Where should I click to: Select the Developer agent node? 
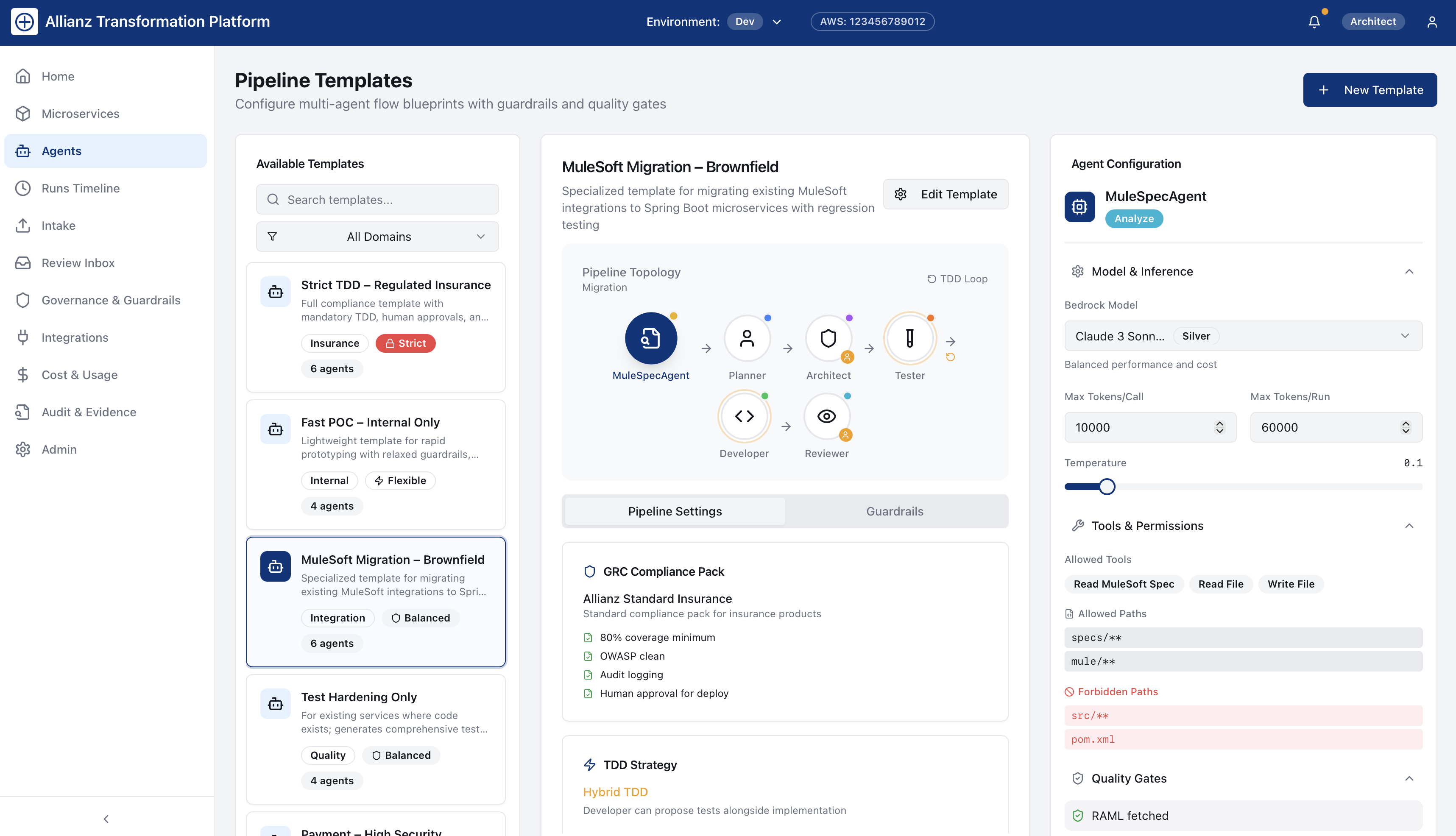[744, 416]
